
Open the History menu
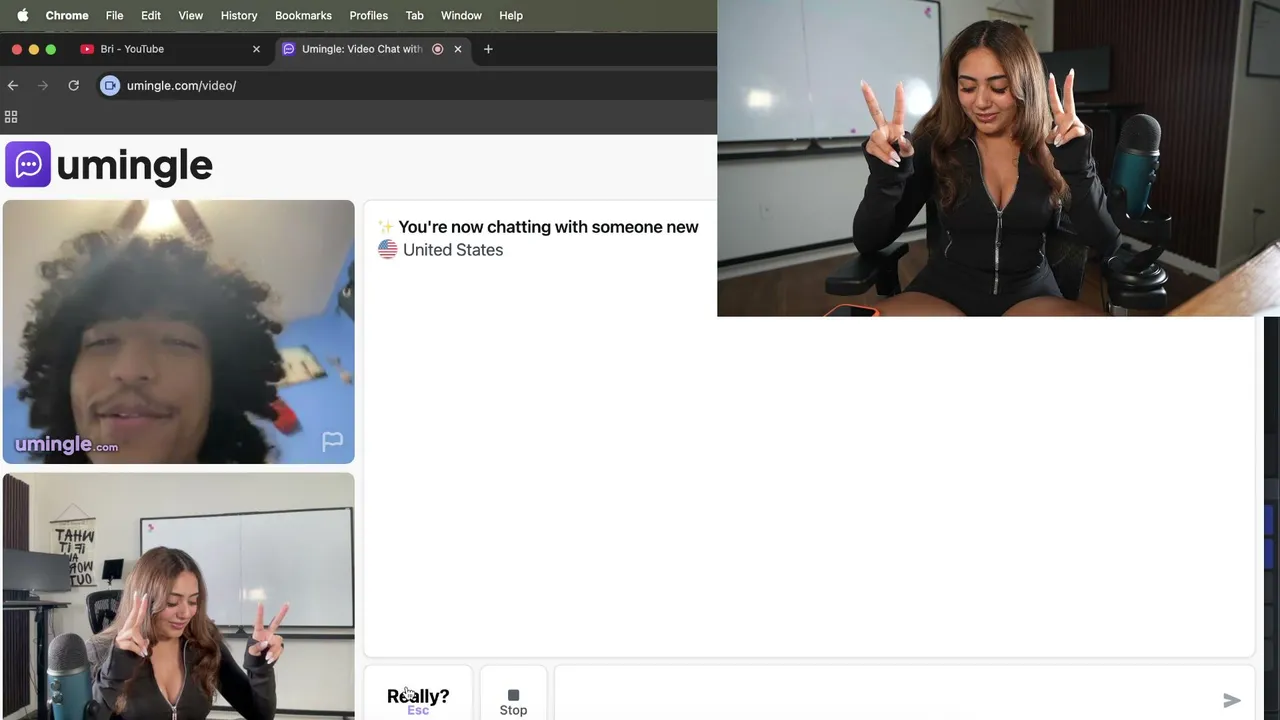pyautogui.click(x=239, y=15)
